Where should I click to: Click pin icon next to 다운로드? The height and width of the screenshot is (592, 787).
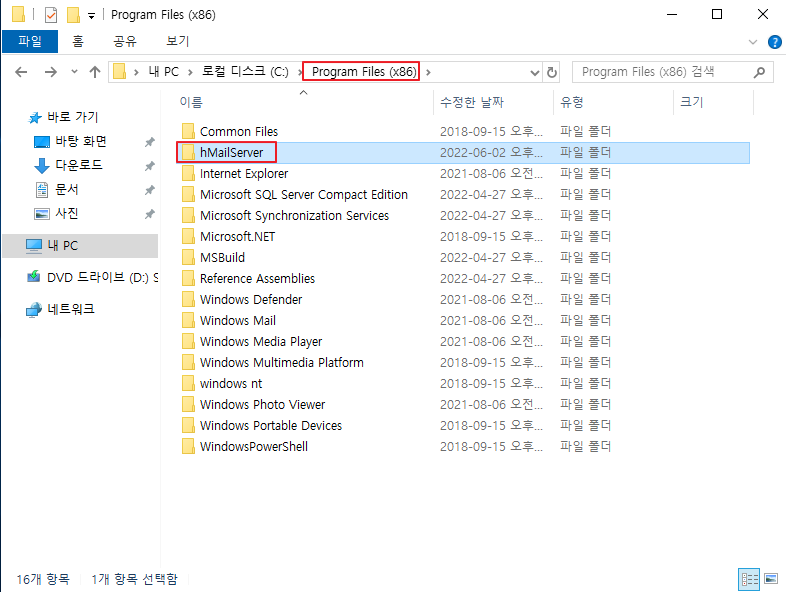pos(150,166)
